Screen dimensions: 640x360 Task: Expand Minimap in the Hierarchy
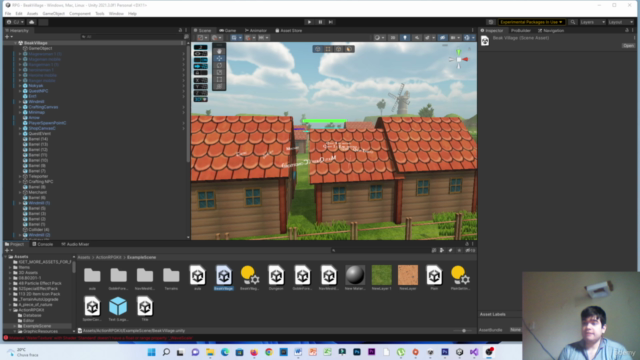coord(20,112)
